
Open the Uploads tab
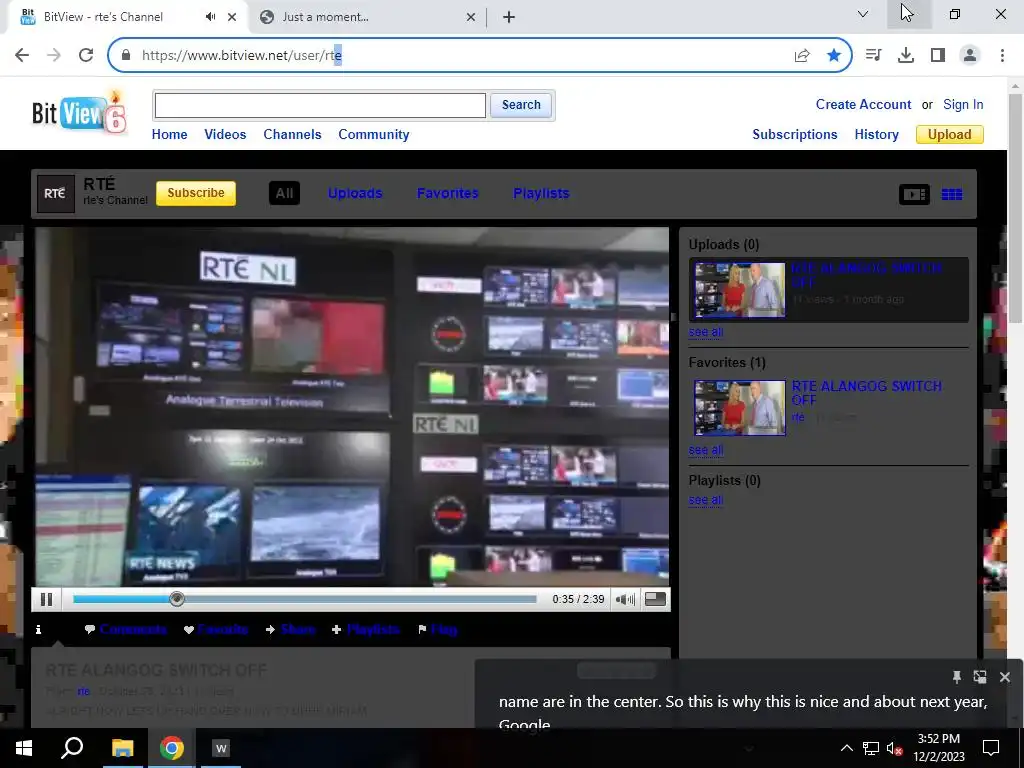point(355,193)
